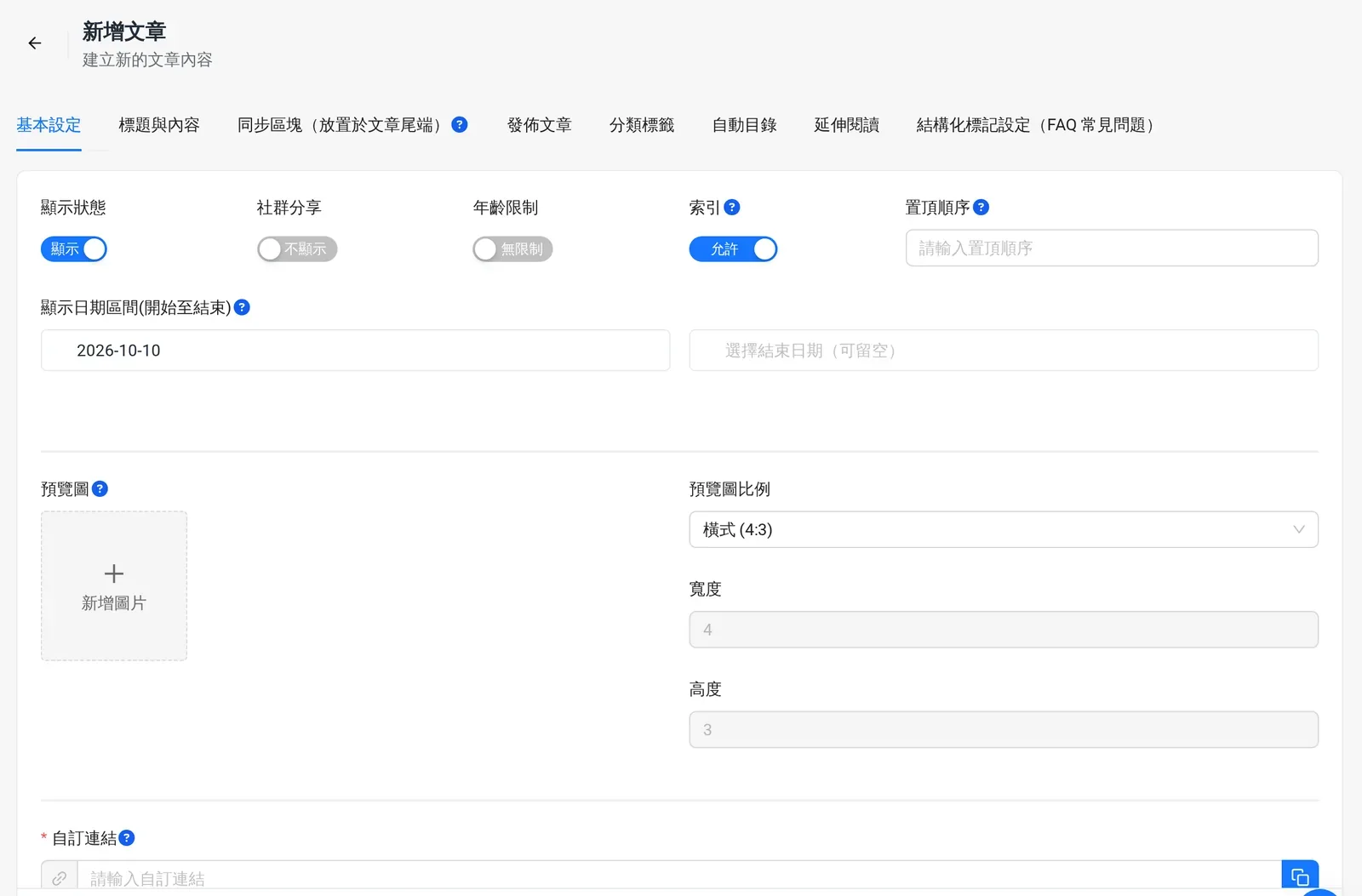The height and width of the screenshot is (896, 1362).
Task: Select the 自動目錄 tab
Action: tap(745, 125)
